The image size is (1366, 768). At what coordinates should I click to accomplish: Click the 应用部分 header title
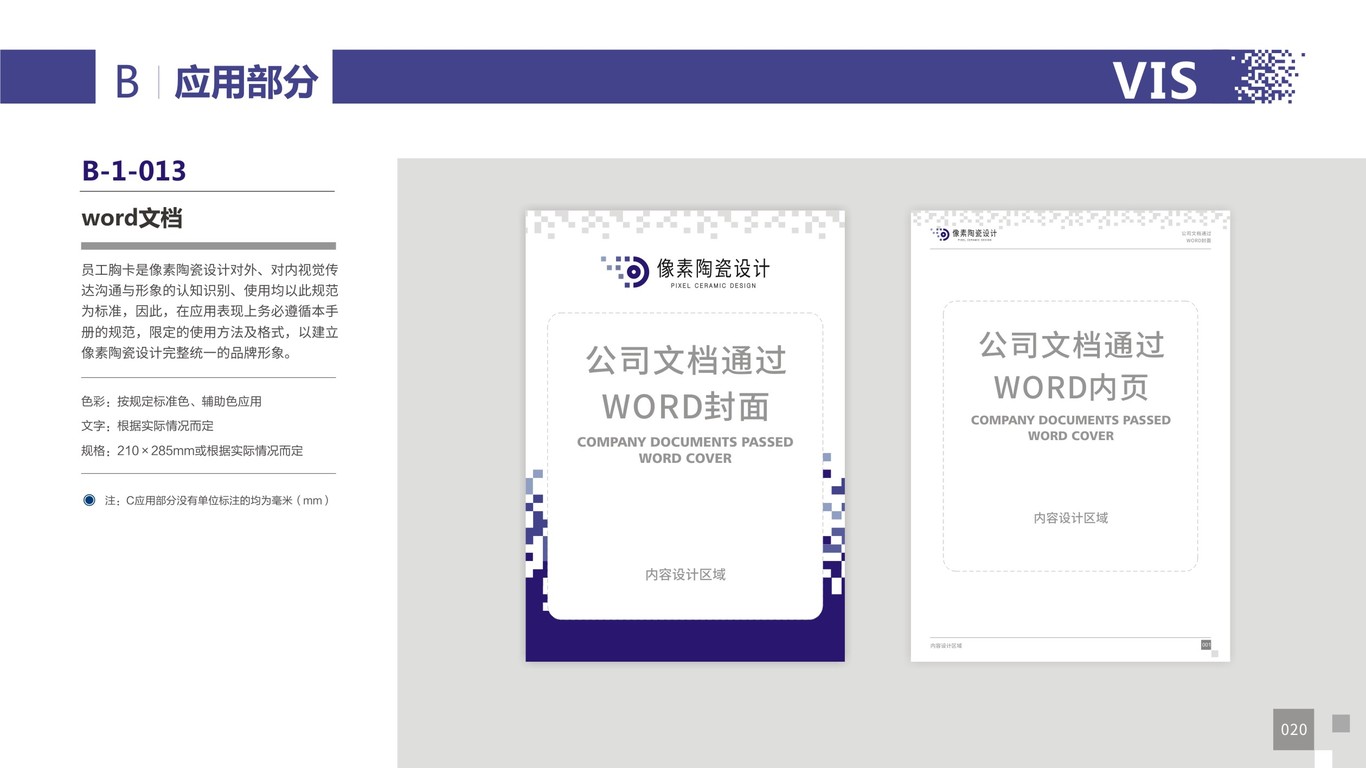246,81
